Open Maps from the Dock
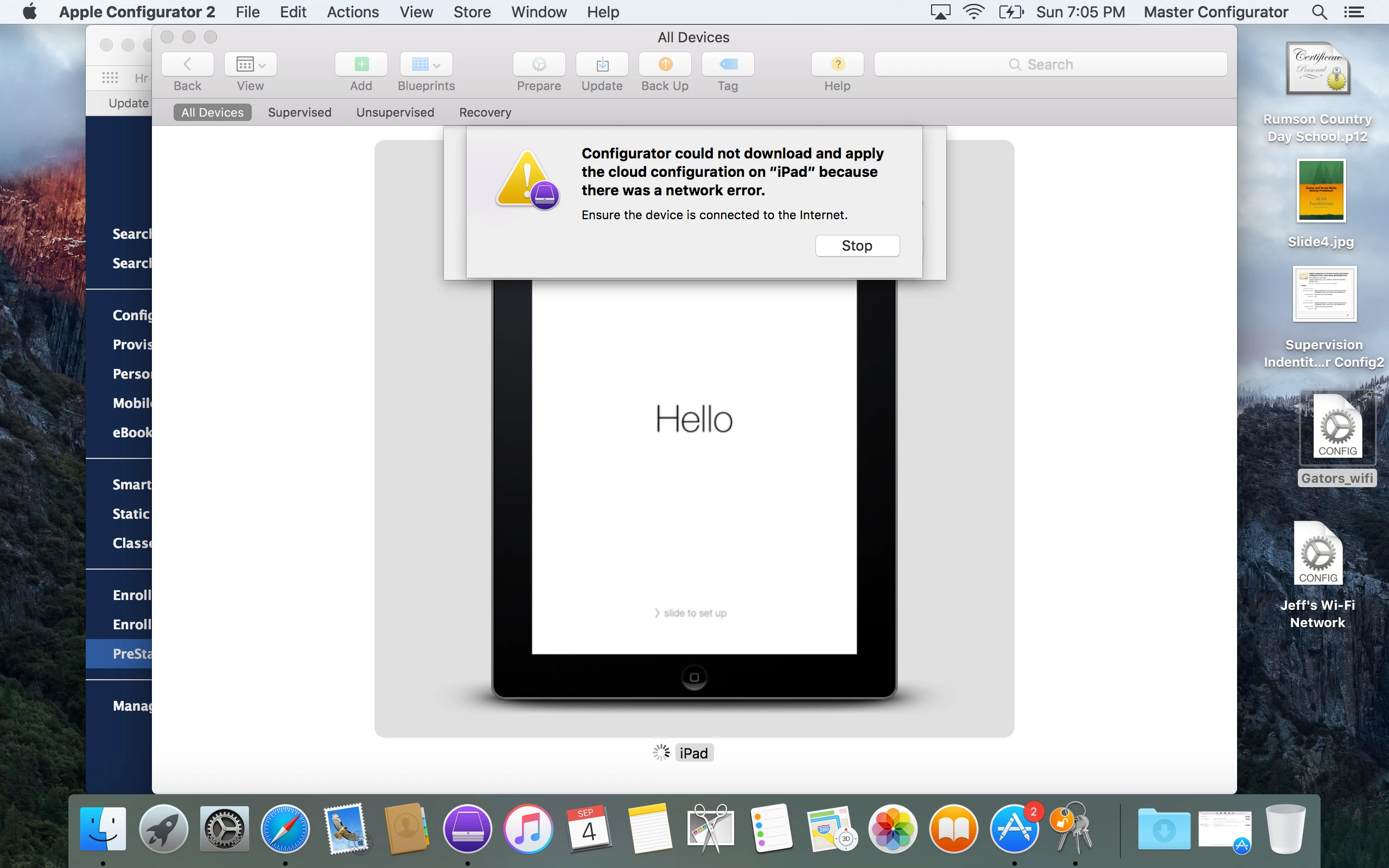 (832, 828)
